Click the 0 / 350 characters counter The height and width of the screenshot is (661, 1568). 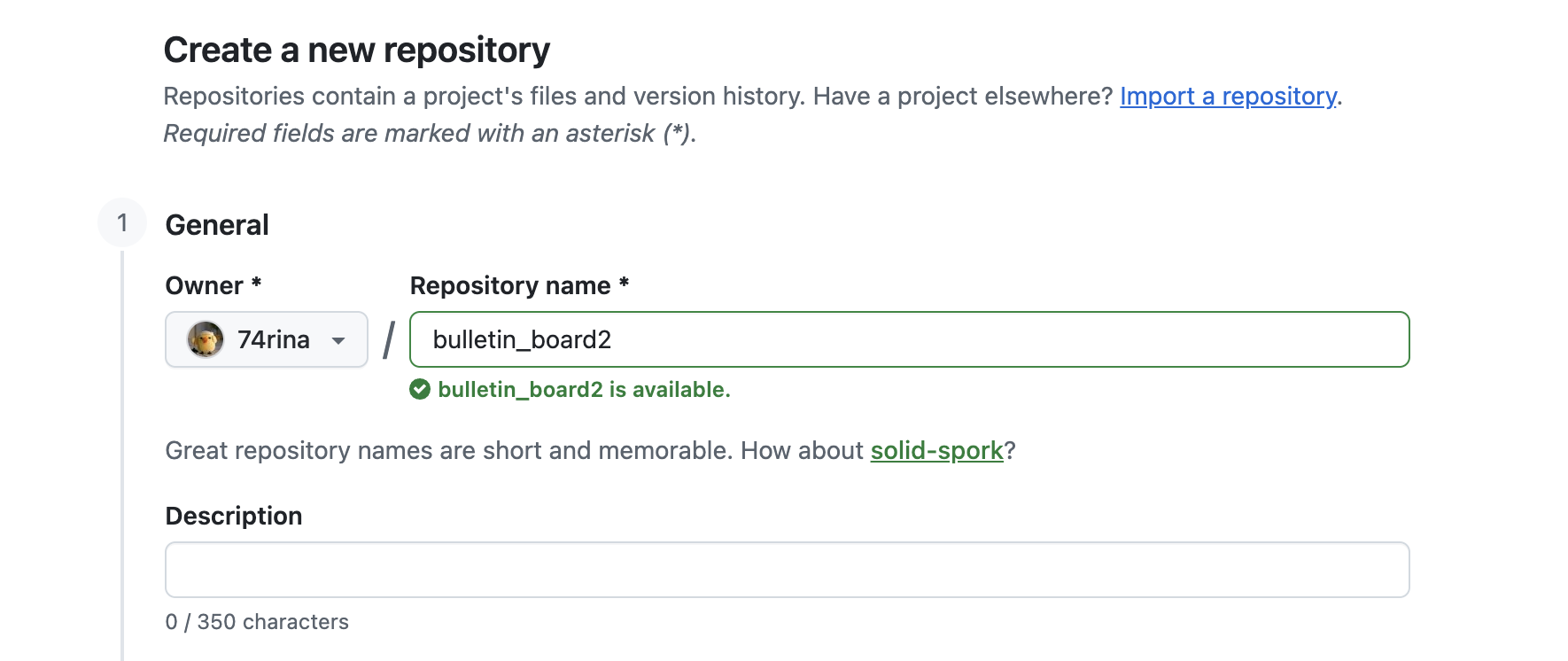(x=257, y=622)
